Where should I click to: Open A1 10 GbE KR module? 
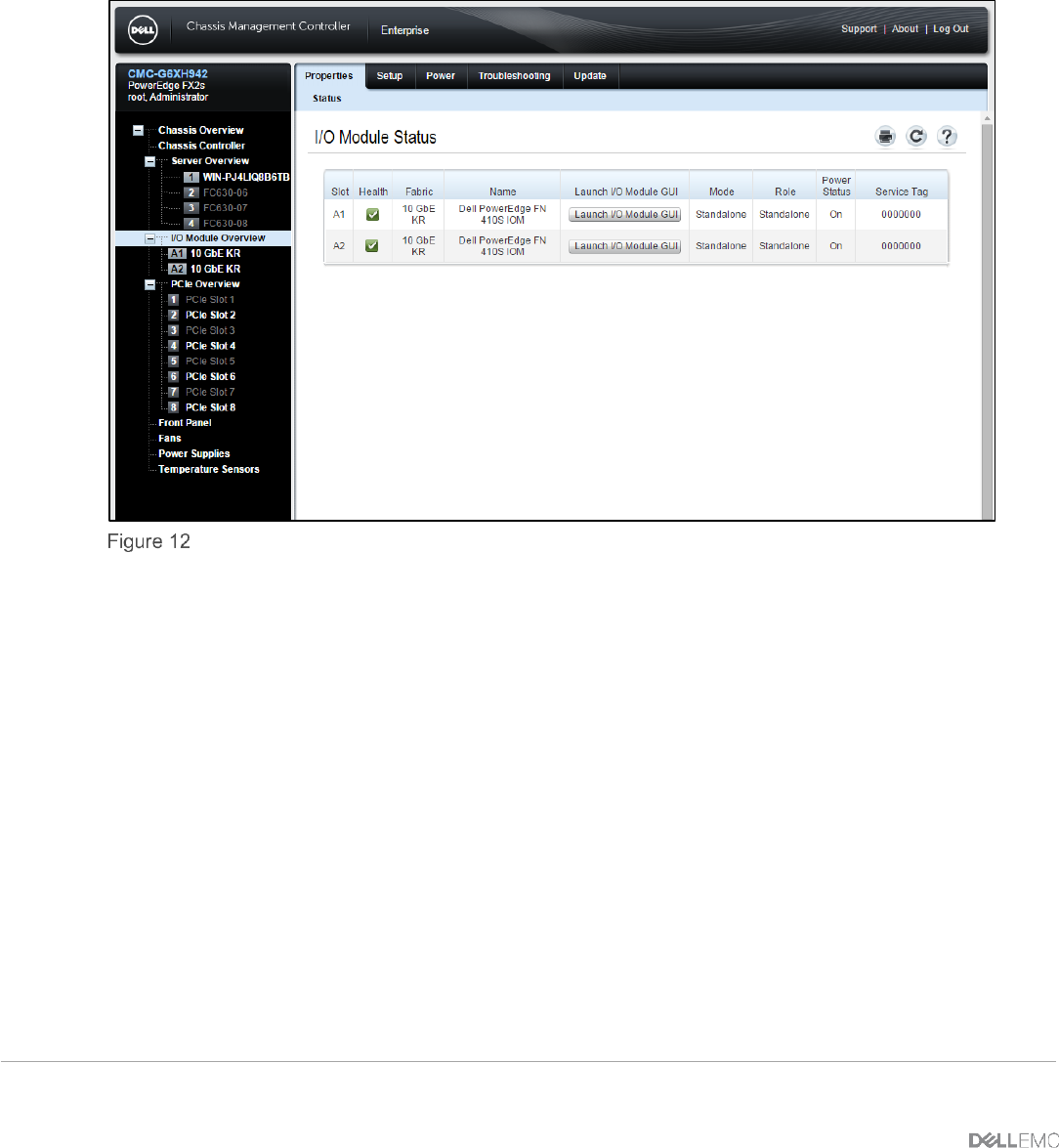[x=215, y=253]
